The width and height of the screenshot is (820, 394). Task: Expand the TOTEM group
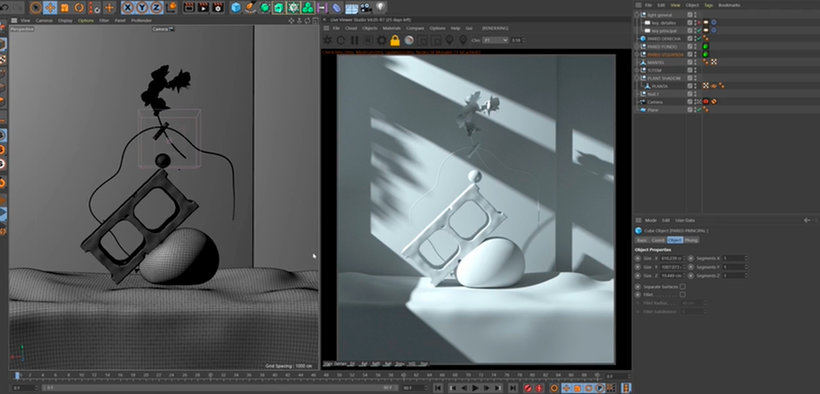click(x=636, y=70)
